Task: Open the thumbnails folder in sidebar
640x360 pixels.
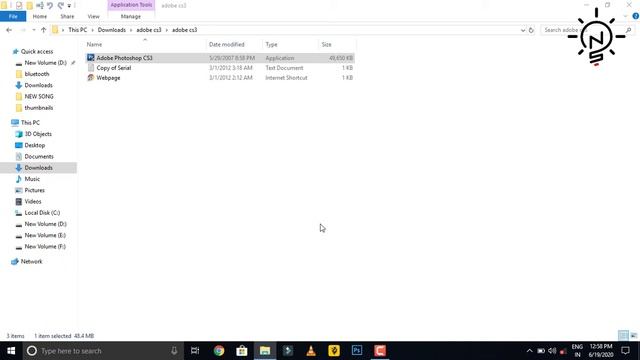Action: [39, 108]
